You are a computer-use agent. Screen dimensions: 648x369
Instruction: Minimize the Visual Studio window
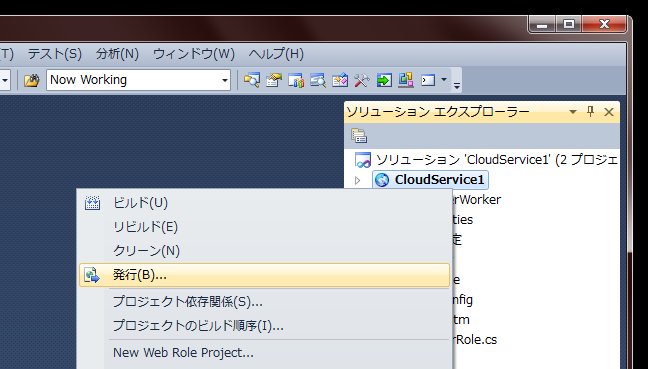coord(542,25)
